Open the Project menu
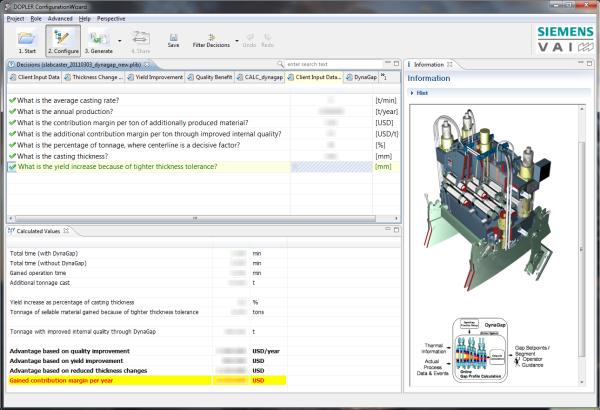The width and height of the screenshot is (600, 410). (x=15, y=19)
